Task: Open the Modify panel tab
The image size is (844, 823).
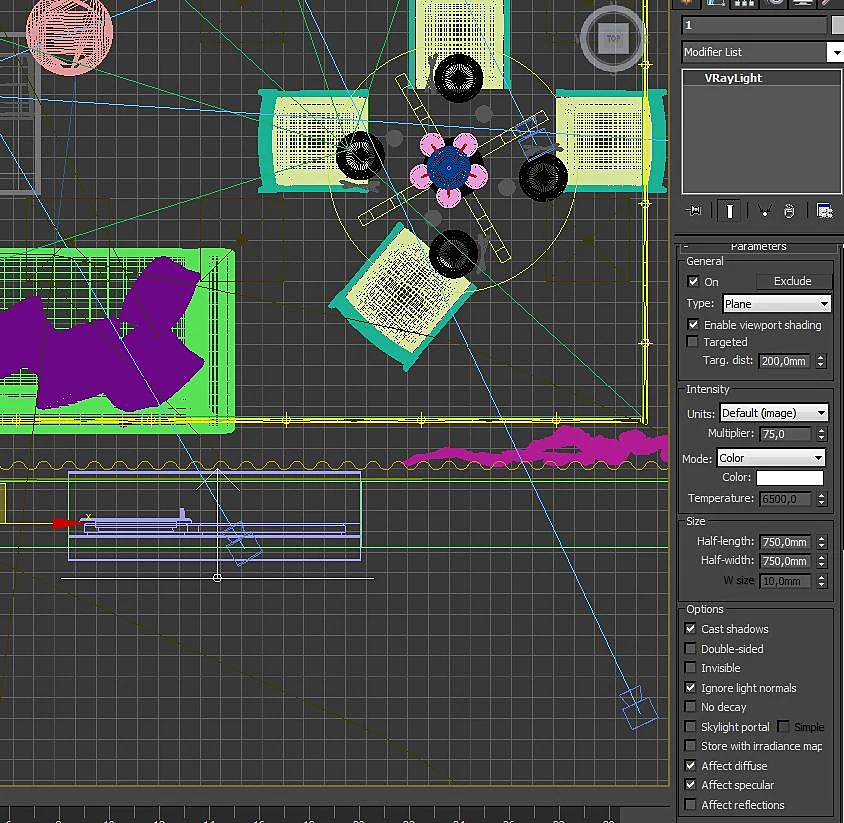Action: click(x=715, y=3)
